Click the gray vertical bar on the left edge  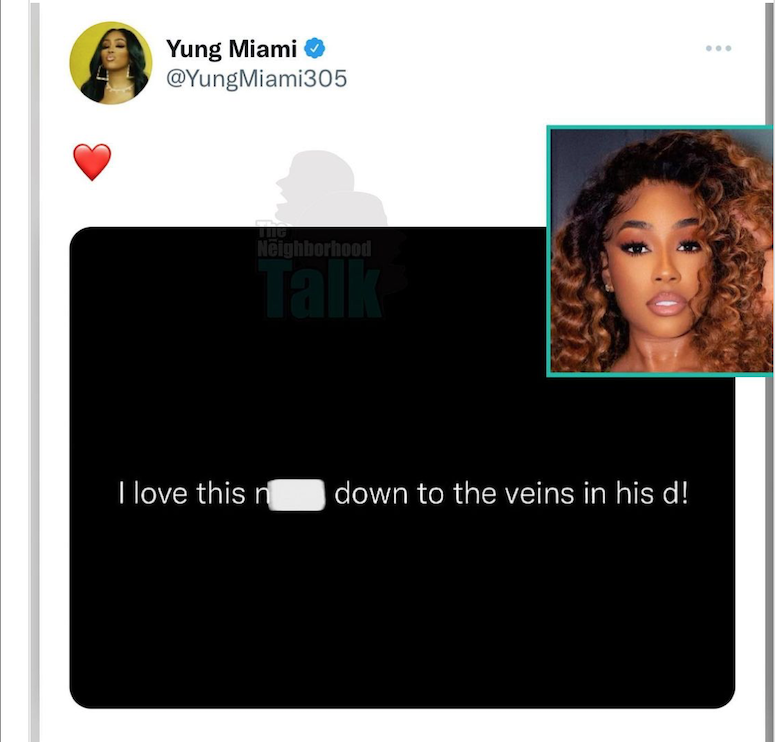click(x=35, y=371)
